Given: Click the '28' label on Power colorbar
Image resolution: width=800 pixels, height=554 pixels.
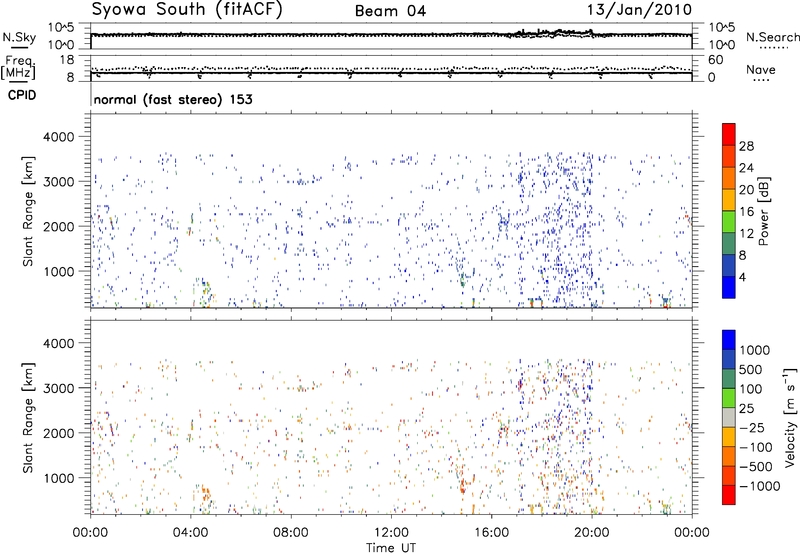Looking at the screenshot, I should click(x=746, y=146).
